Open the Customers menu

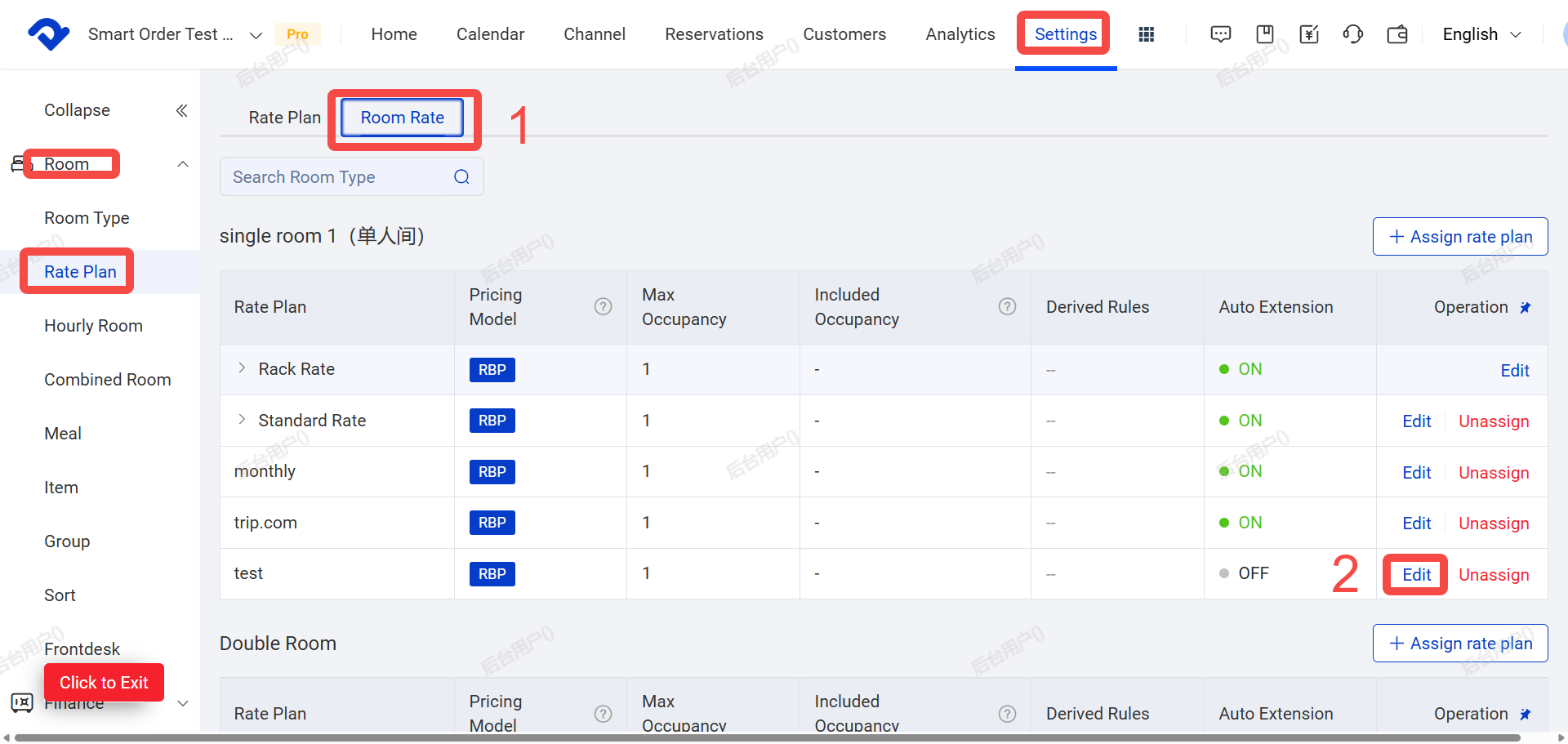coord(844,34)
